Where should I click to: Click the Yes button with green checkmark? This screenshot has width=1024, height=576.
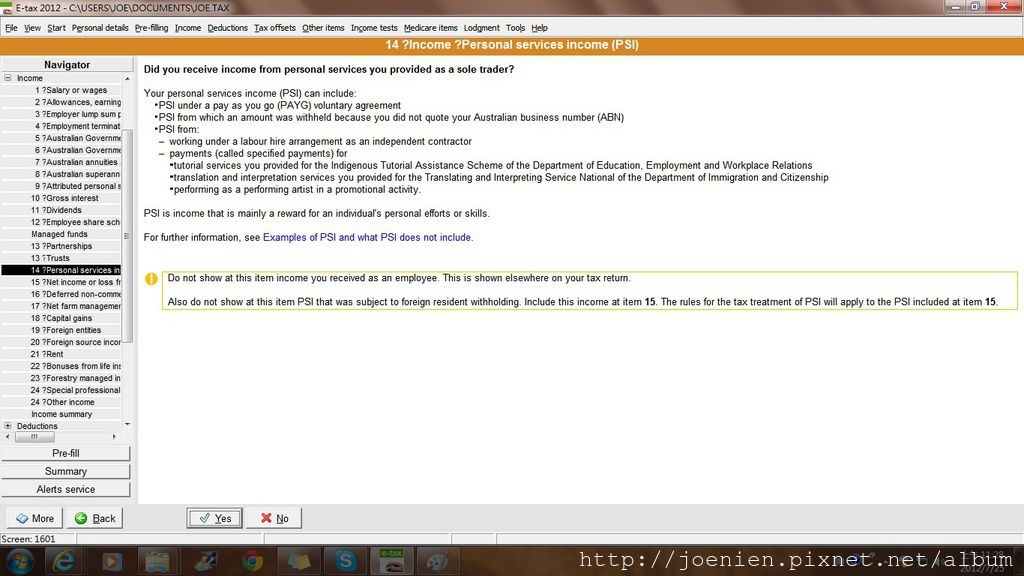click(x=215, y=518)
